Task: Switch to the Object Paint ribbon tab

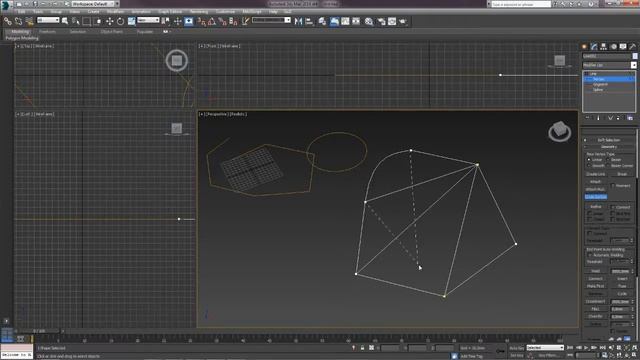Action: 111,31
